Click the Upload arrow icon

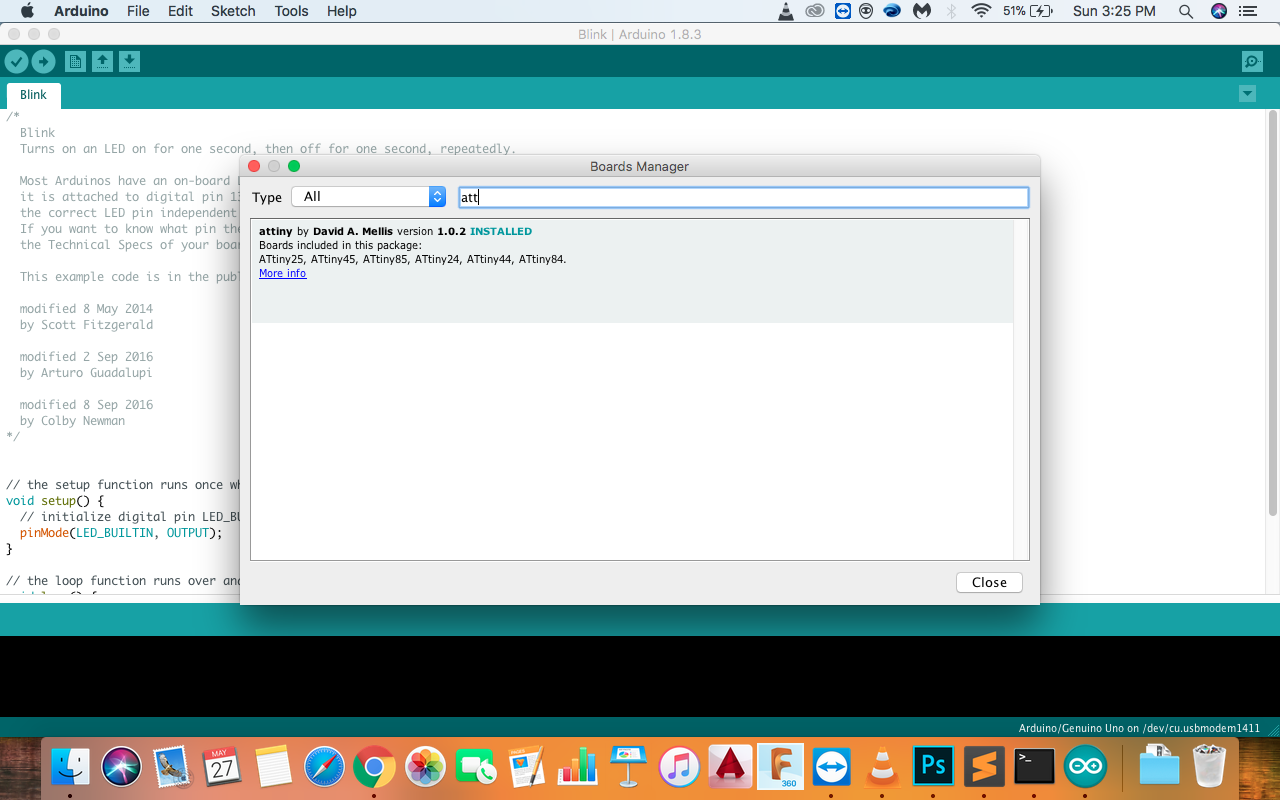43,62
